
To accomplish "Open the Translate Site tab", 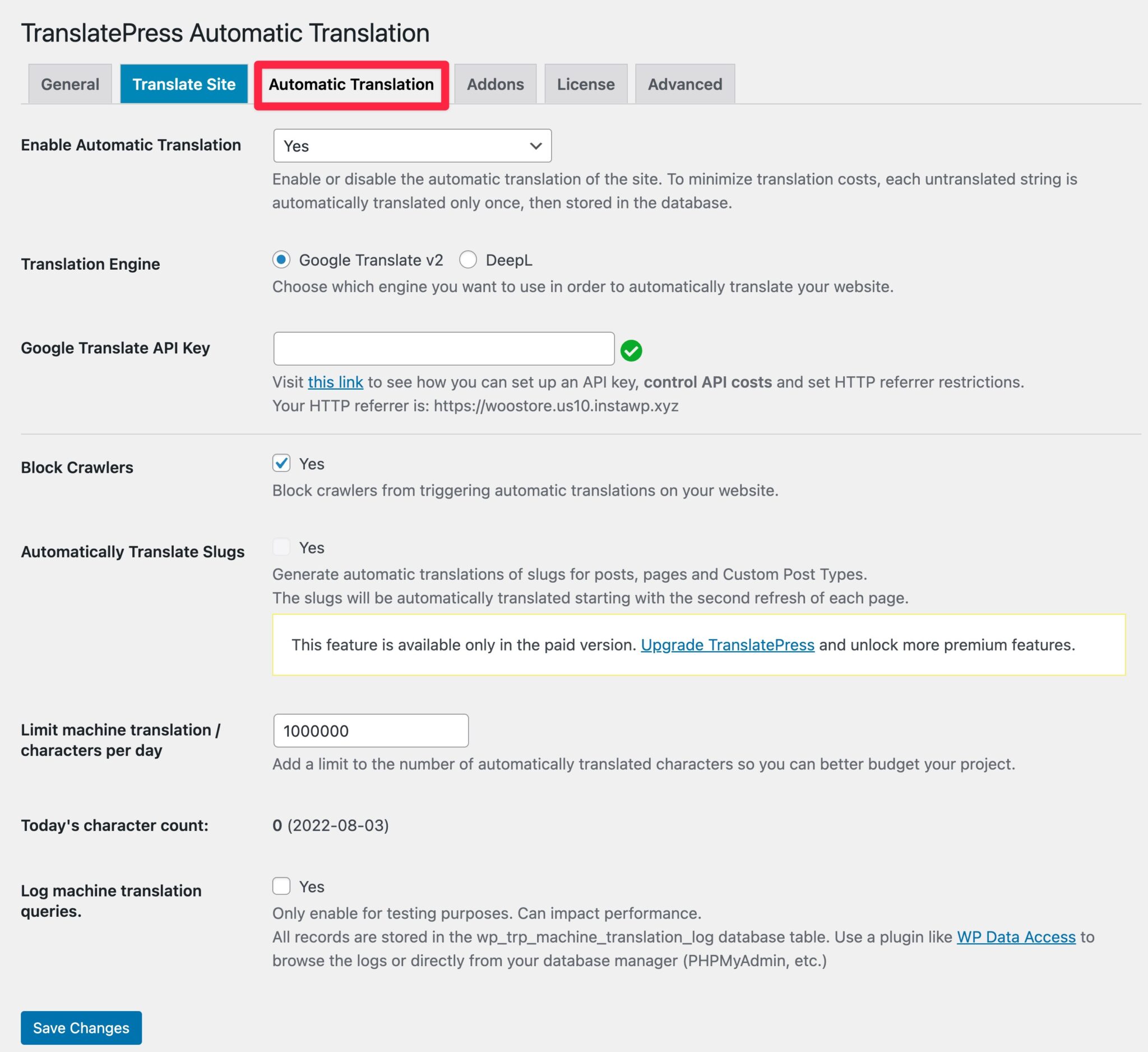I will pyautogui.click(x=184, y=84).
